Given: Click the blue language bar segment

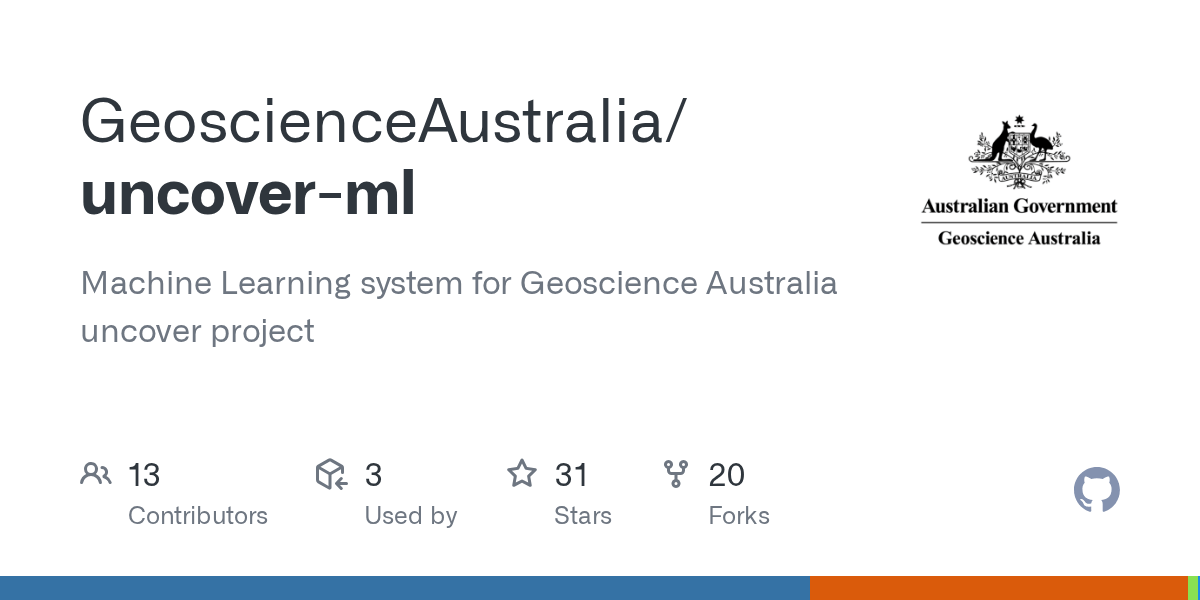Looking at the screenshot, I should click(x=404, y=588).
